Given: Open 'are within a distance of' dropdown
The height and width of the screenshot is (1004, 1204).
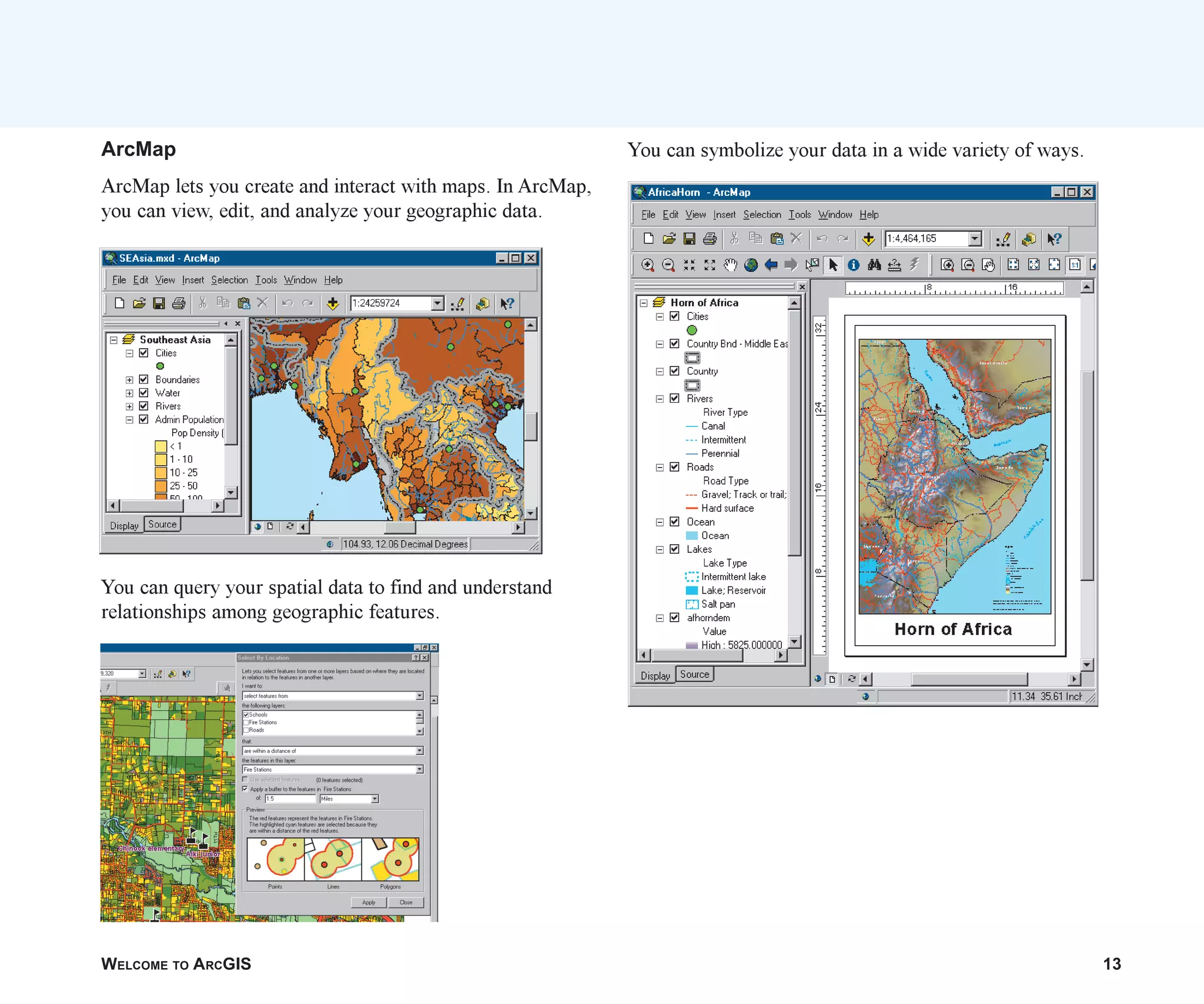Looking at the screenshot, I should point(420,751).
